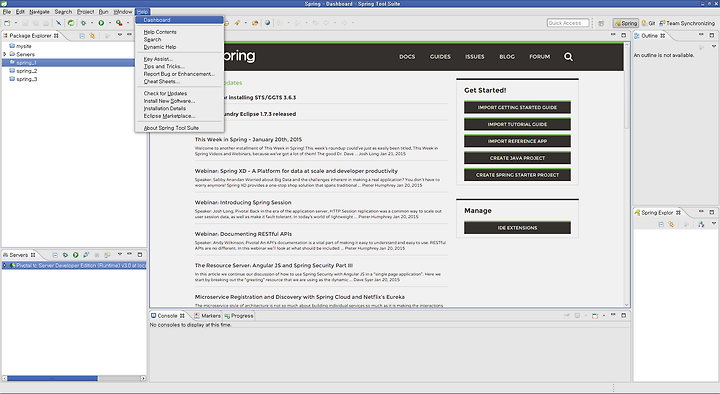
Task: Click the search magnifier on Spring dashboard
Action: [x=568, y=56]
